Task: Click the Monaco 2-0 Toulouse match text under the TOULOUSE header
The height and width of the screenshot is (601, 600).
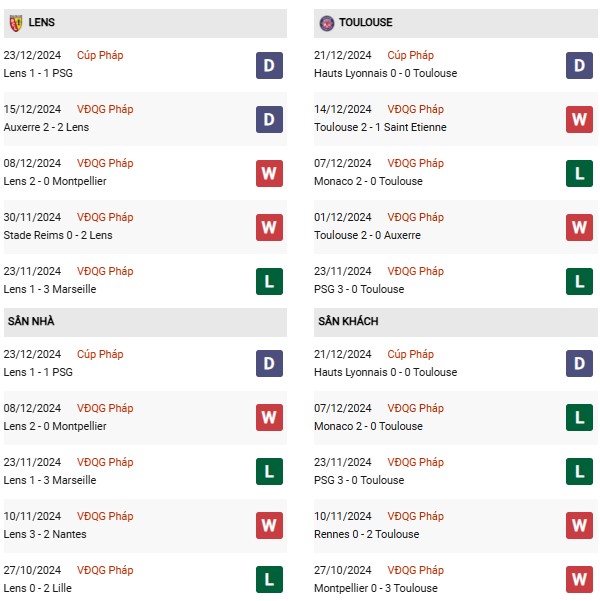Action: tap(368, 181)
